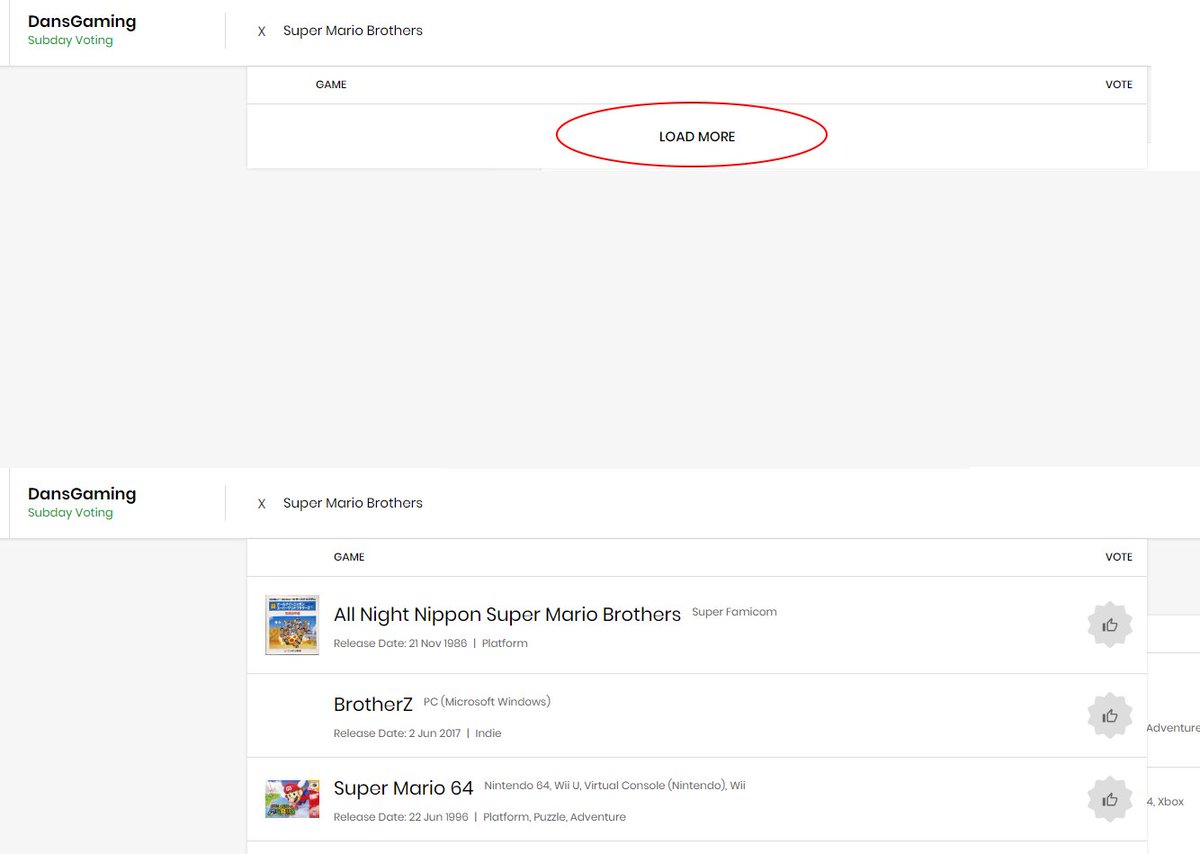Image resolution: width=1200 pixels, height=854 pixels.
Task: Focus the lower Super Mario Brothers search field
Action: [353, 503]
